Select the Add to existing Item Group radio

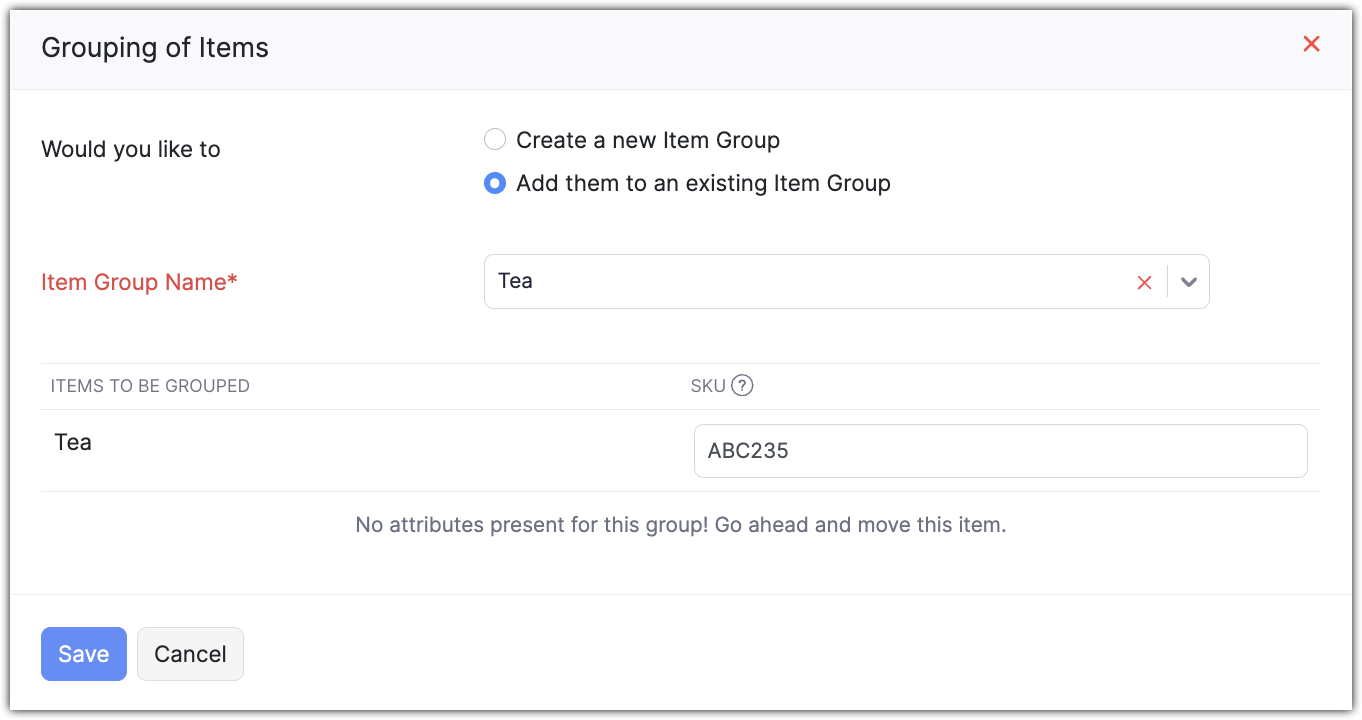pyautogui.click(x=495, y=184)
